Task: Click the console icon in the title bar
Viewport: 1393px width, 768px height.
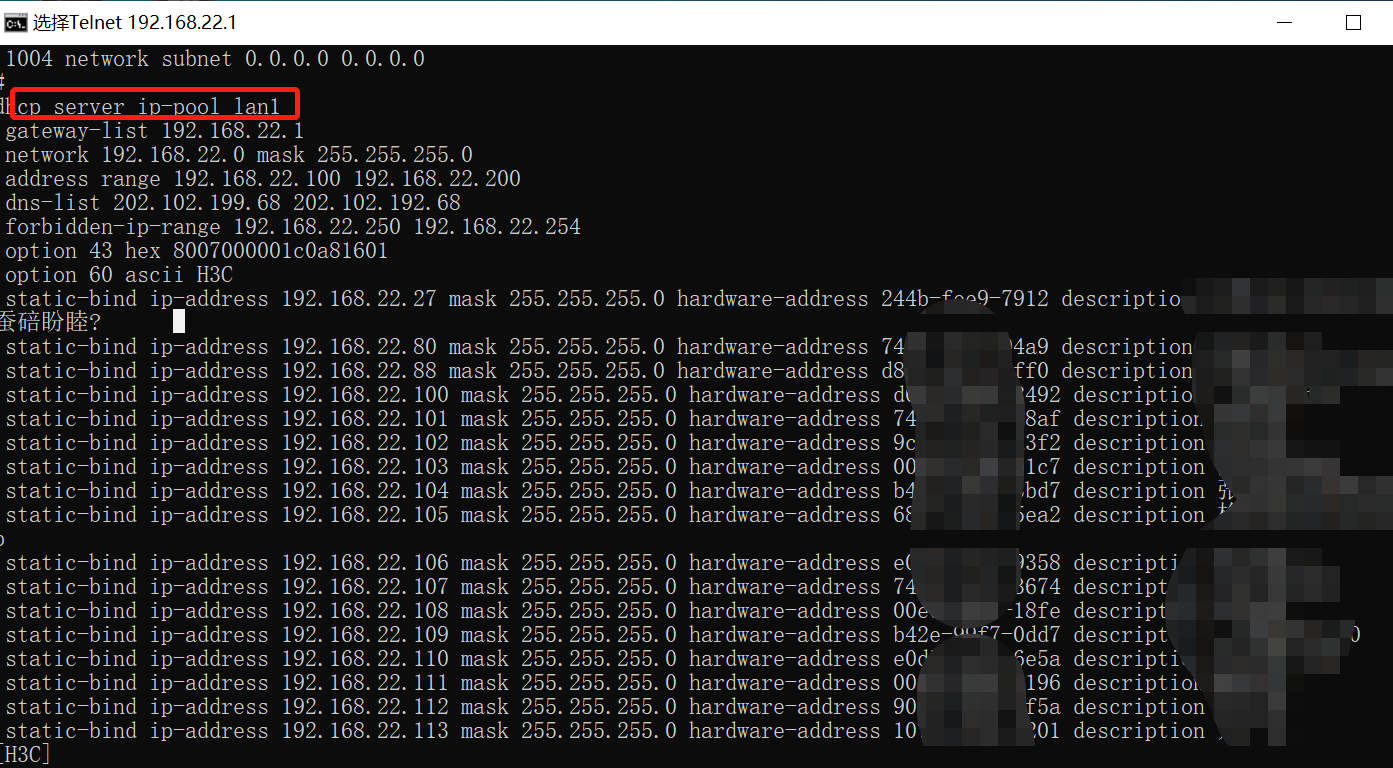Action: [15, 22]
